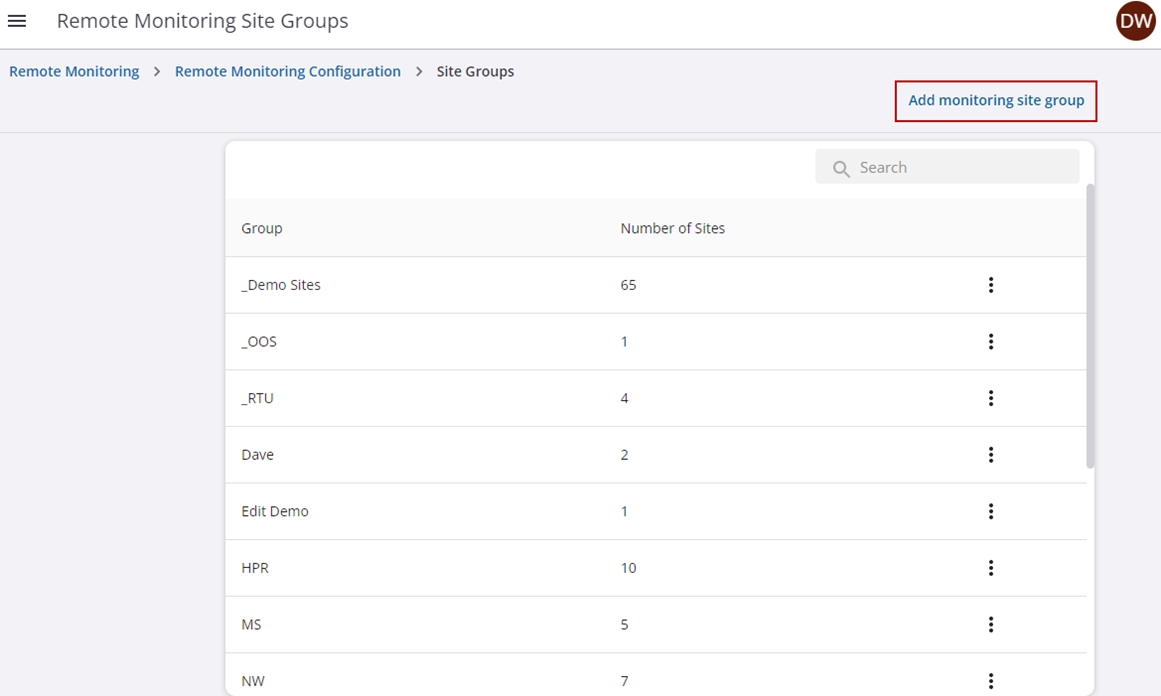The width and height of the screenshot is (1161, 696).
Task: Open three-dot menu for Edit Demo
Action: coord(990,511)
